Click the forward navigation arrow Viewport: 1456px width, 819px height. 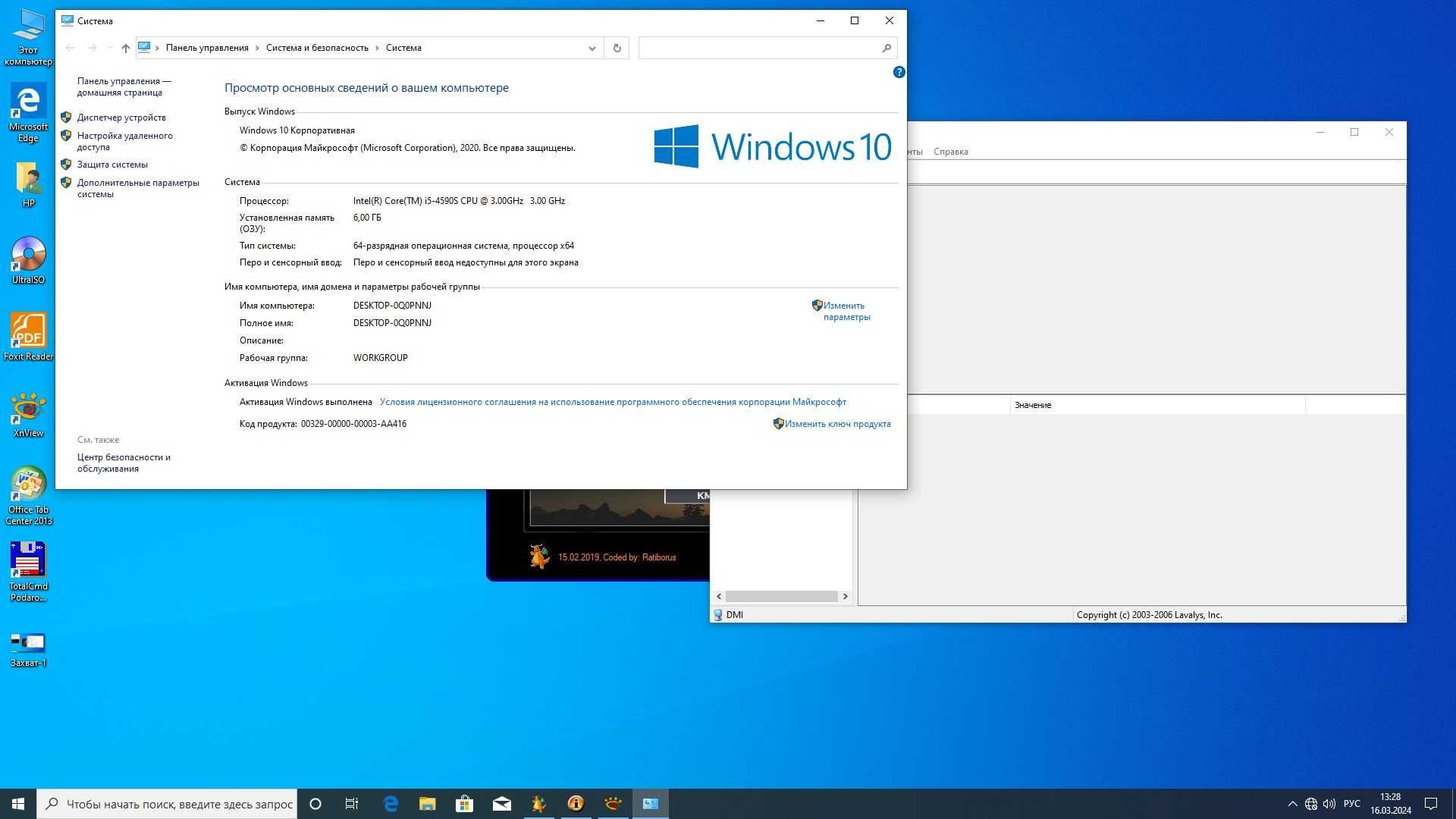(93, 48)
